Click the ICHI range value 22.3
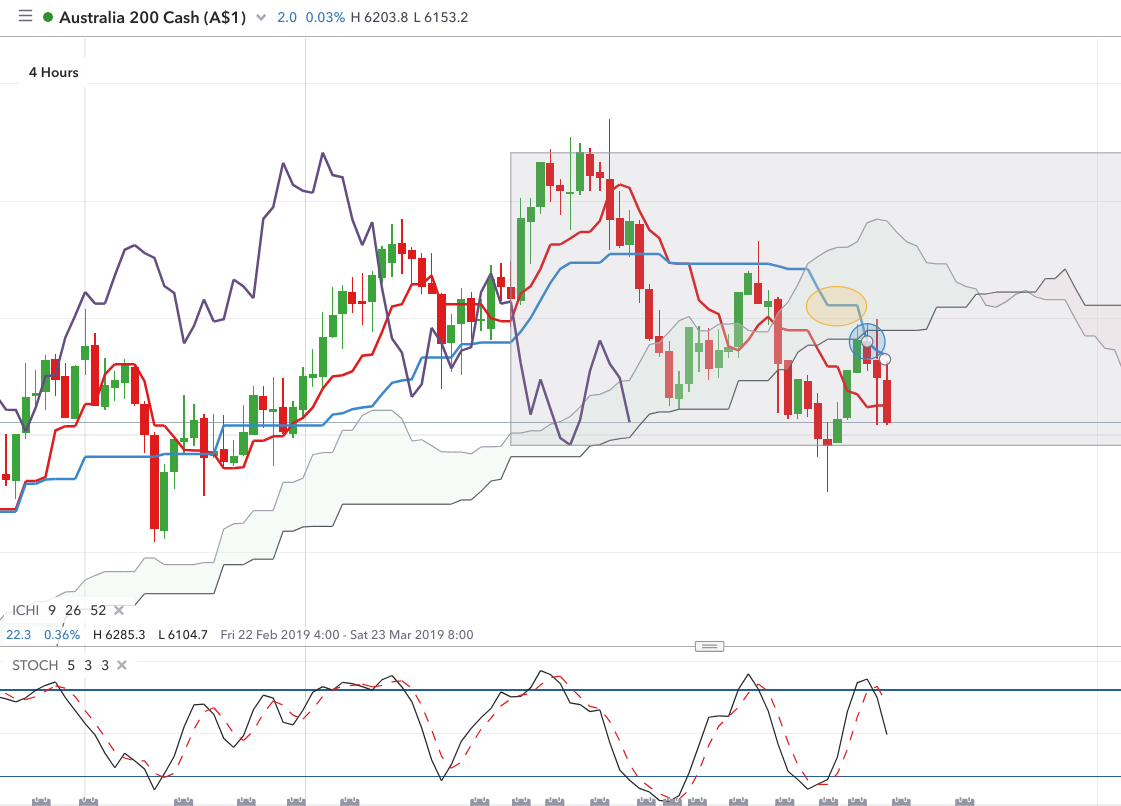This screenshot has height=806, width=1121. tap(19, 634)
